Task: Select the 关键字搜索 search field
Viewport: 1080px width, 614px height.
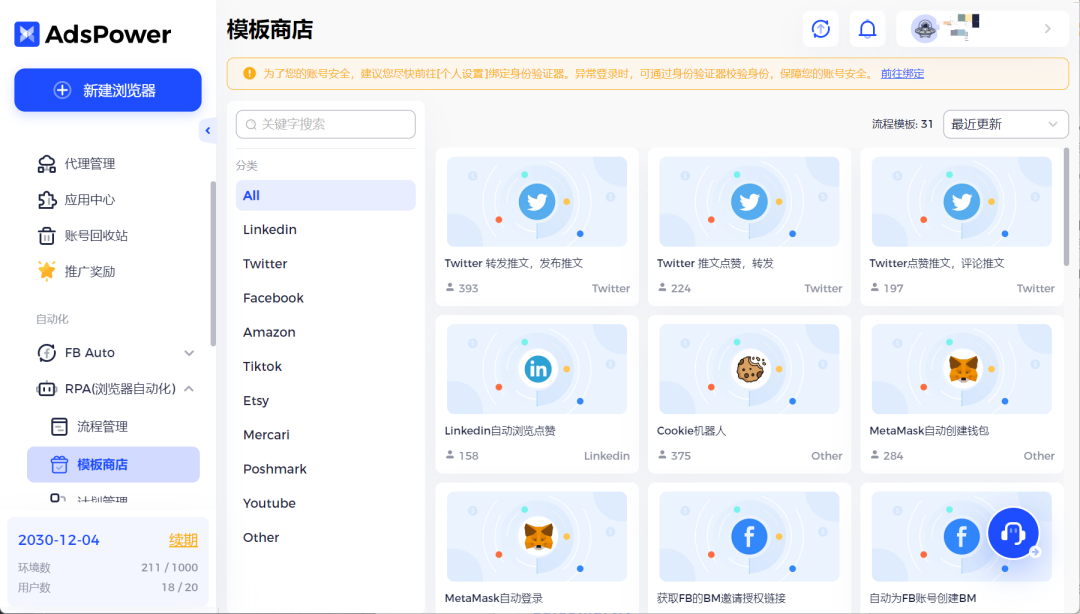Action: [325, 124]
